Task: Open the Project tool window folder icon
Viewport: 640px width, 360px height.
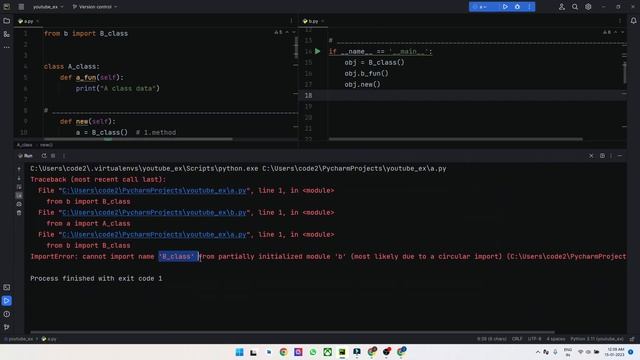Action: 7,21
